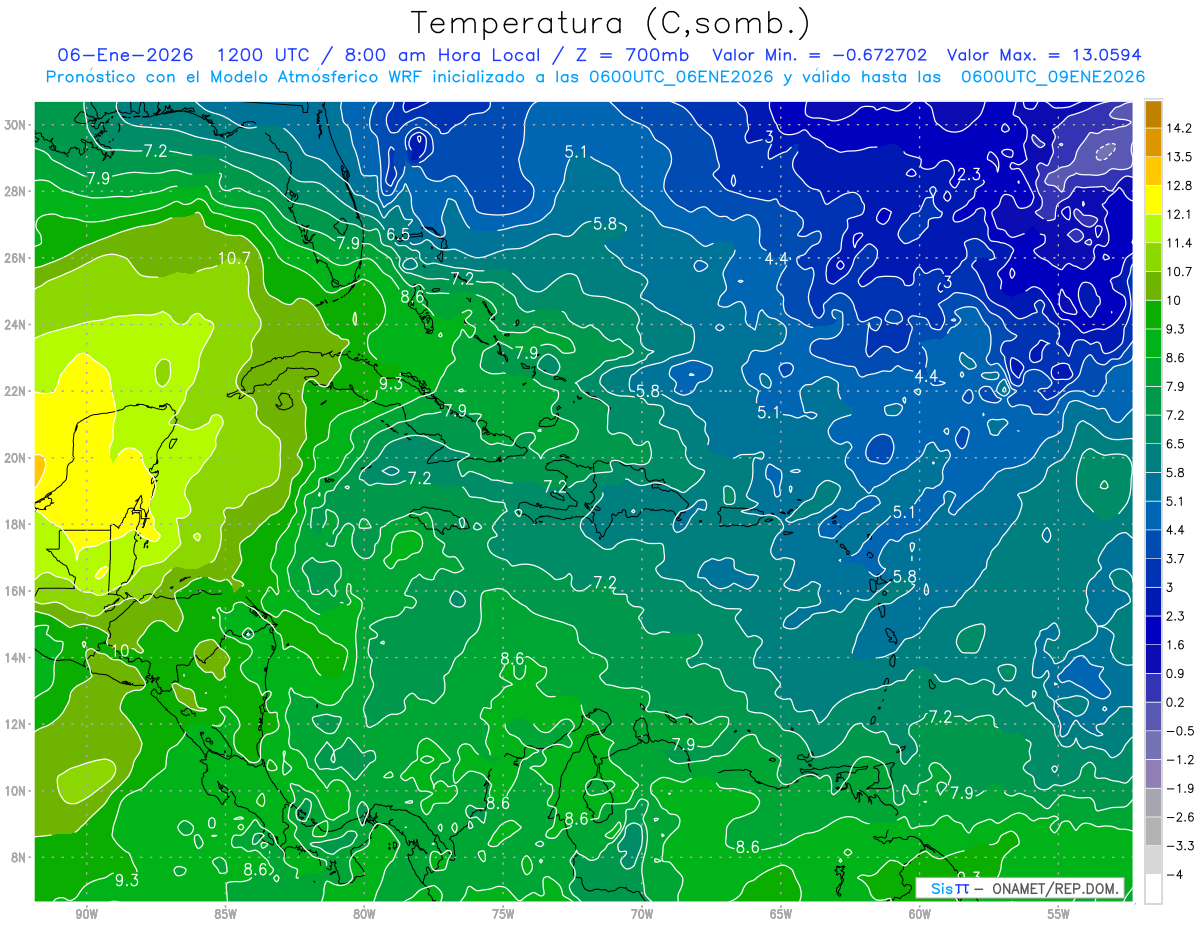Click the "-3.3" color scale label
This screenshot has height=927, width=1200.
[1180, 846]
